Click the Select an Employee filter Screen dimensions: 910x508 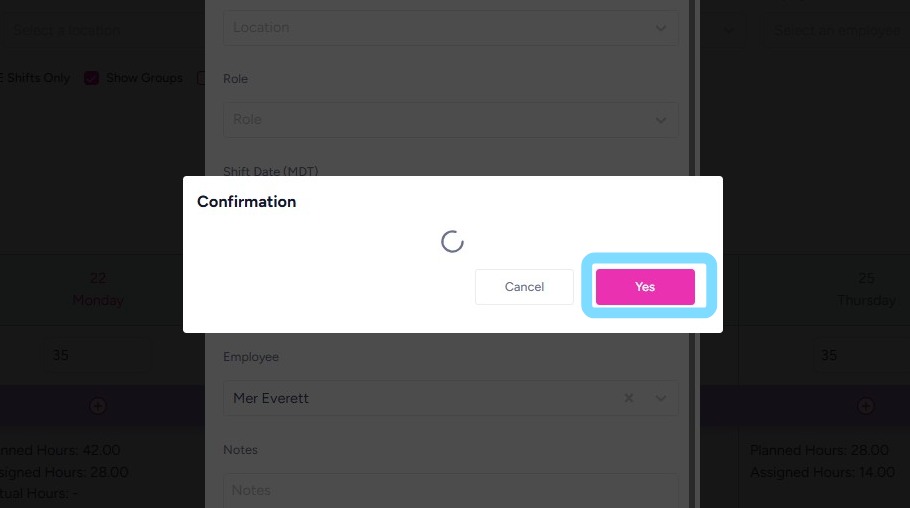[835, 31]
